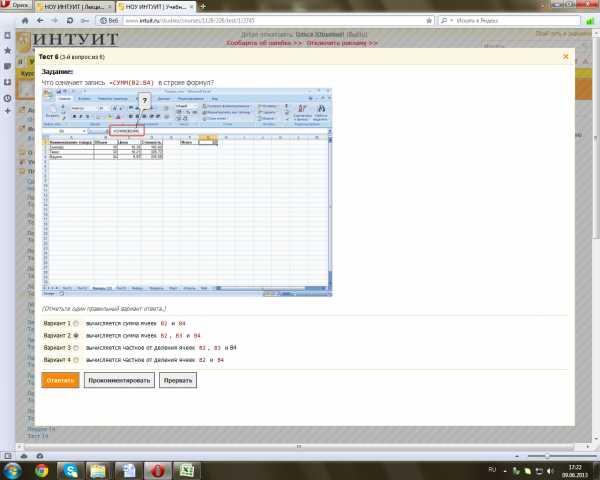Reload the current page
Viewport: 600px width, 480px height.
coord(70,21)
